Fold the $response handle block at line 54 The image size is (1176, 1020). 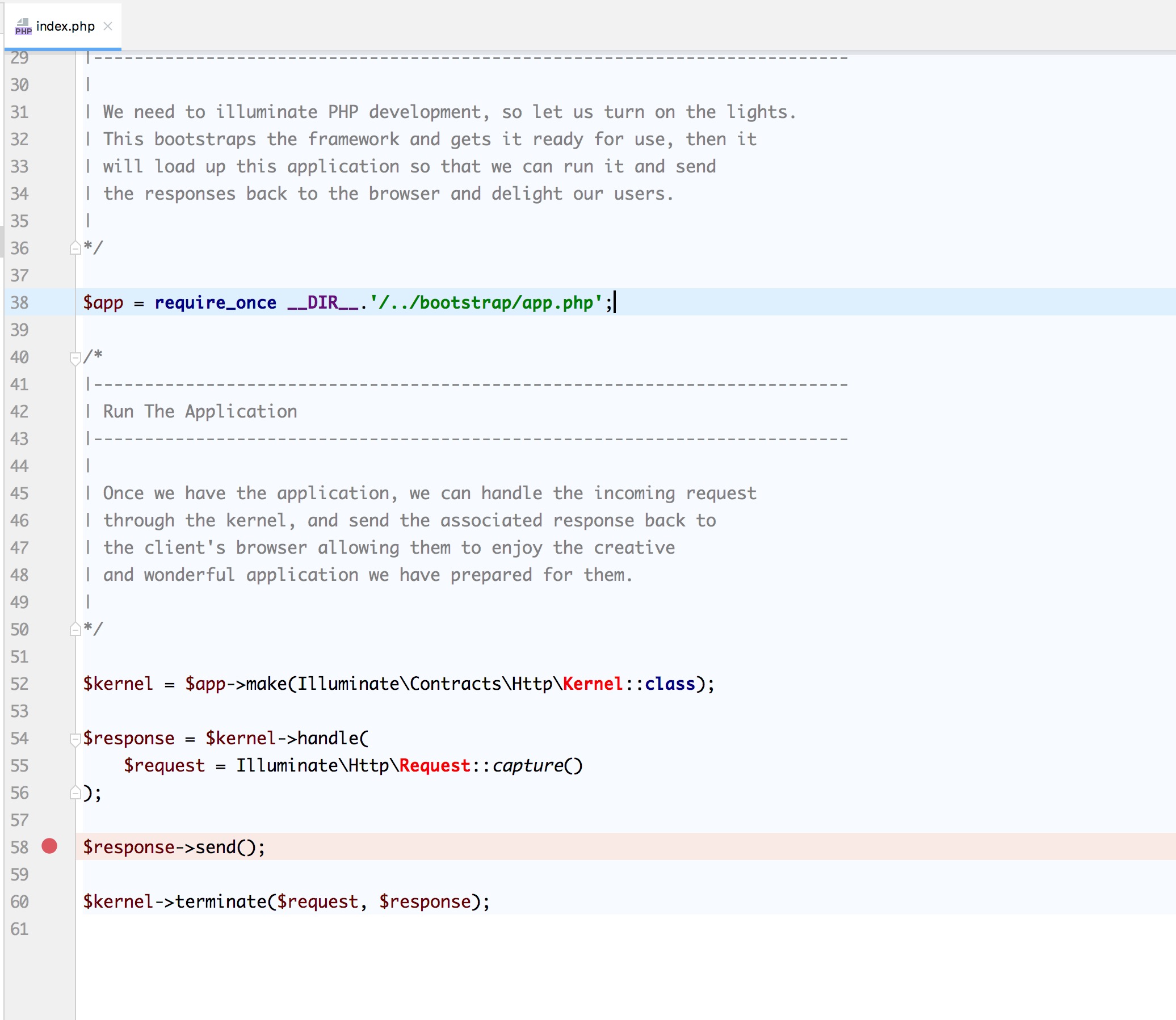[75, 739]
